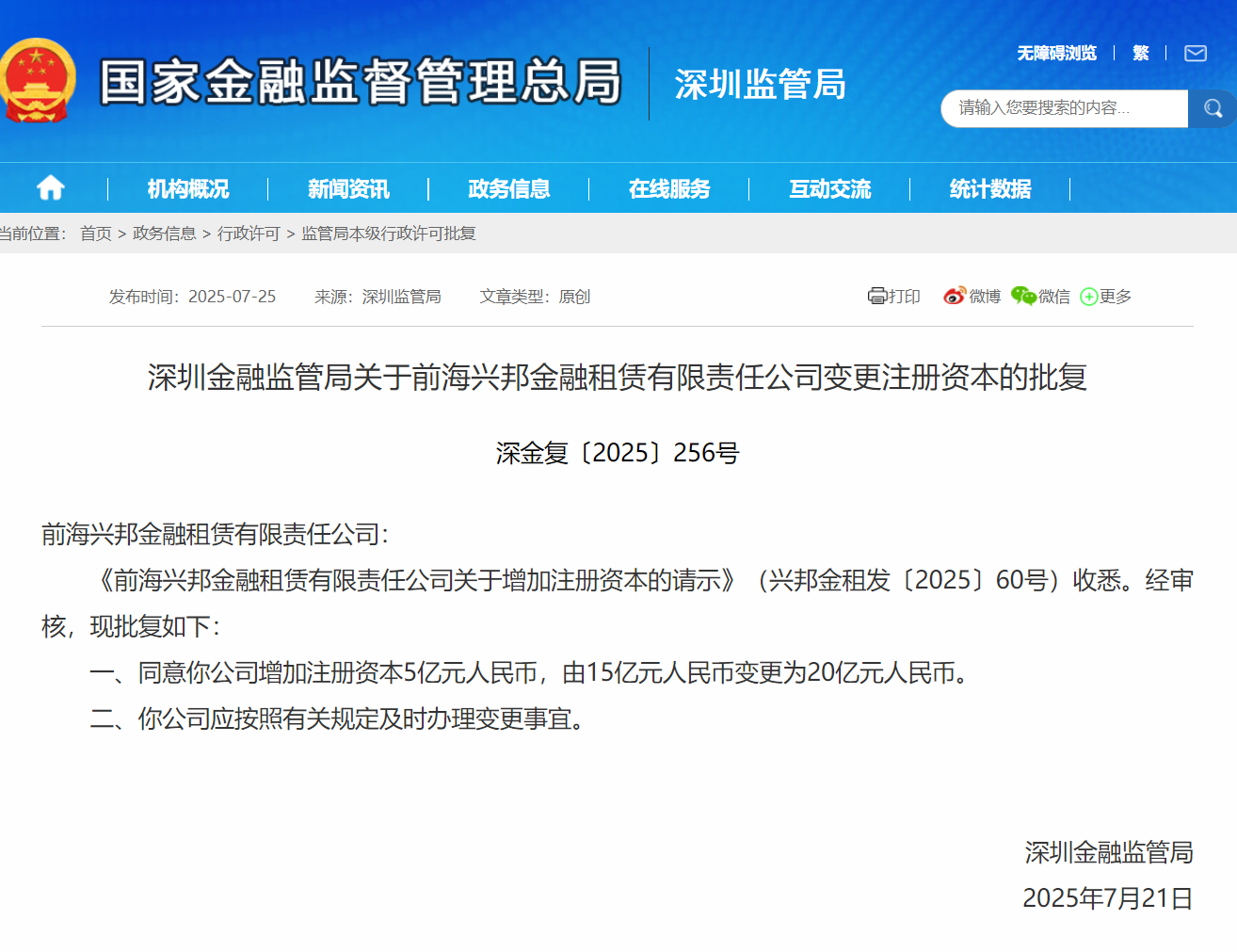Screen dimensions: 1237x952
Task: Click 政务信息 breadcrumb link
Action: [x=165, y=234]
